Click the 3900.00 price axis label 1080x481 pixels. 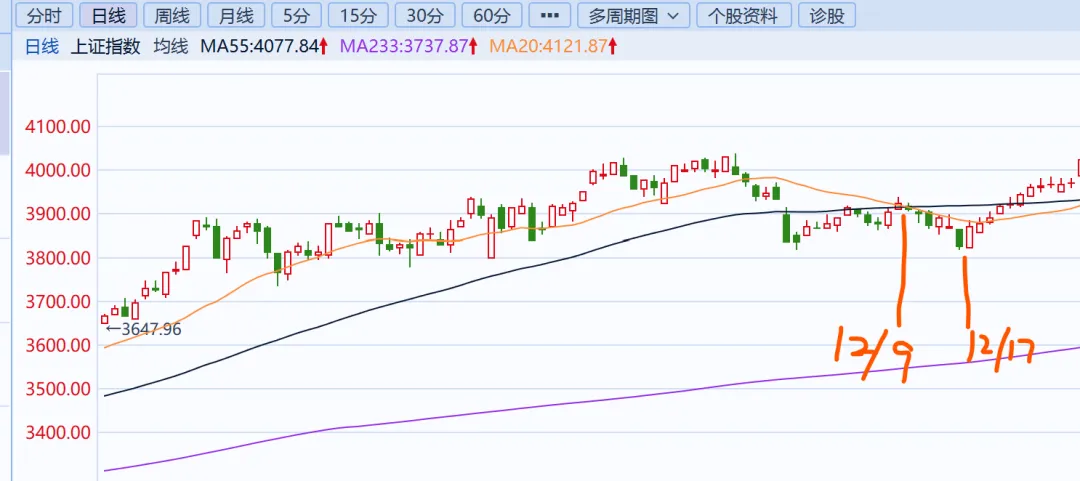(58, 214)
